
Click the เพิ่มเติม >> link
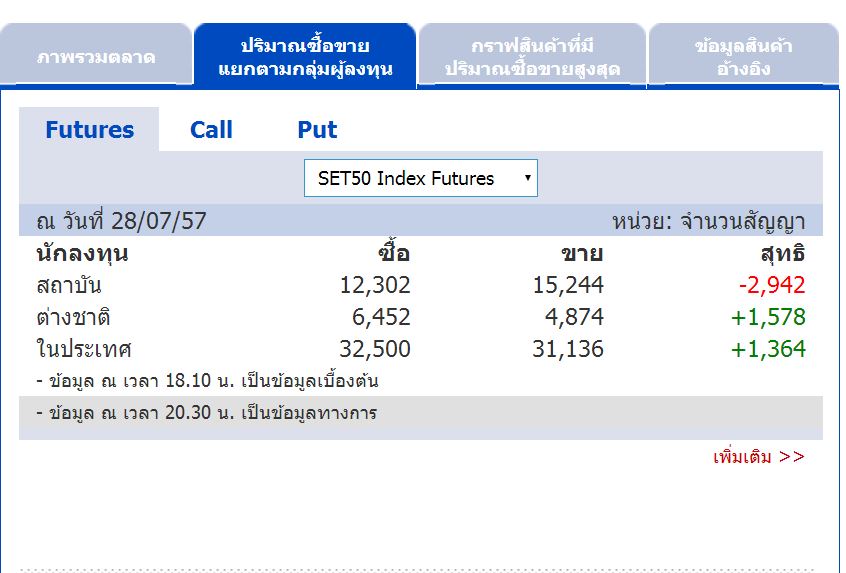coord(758,457)
